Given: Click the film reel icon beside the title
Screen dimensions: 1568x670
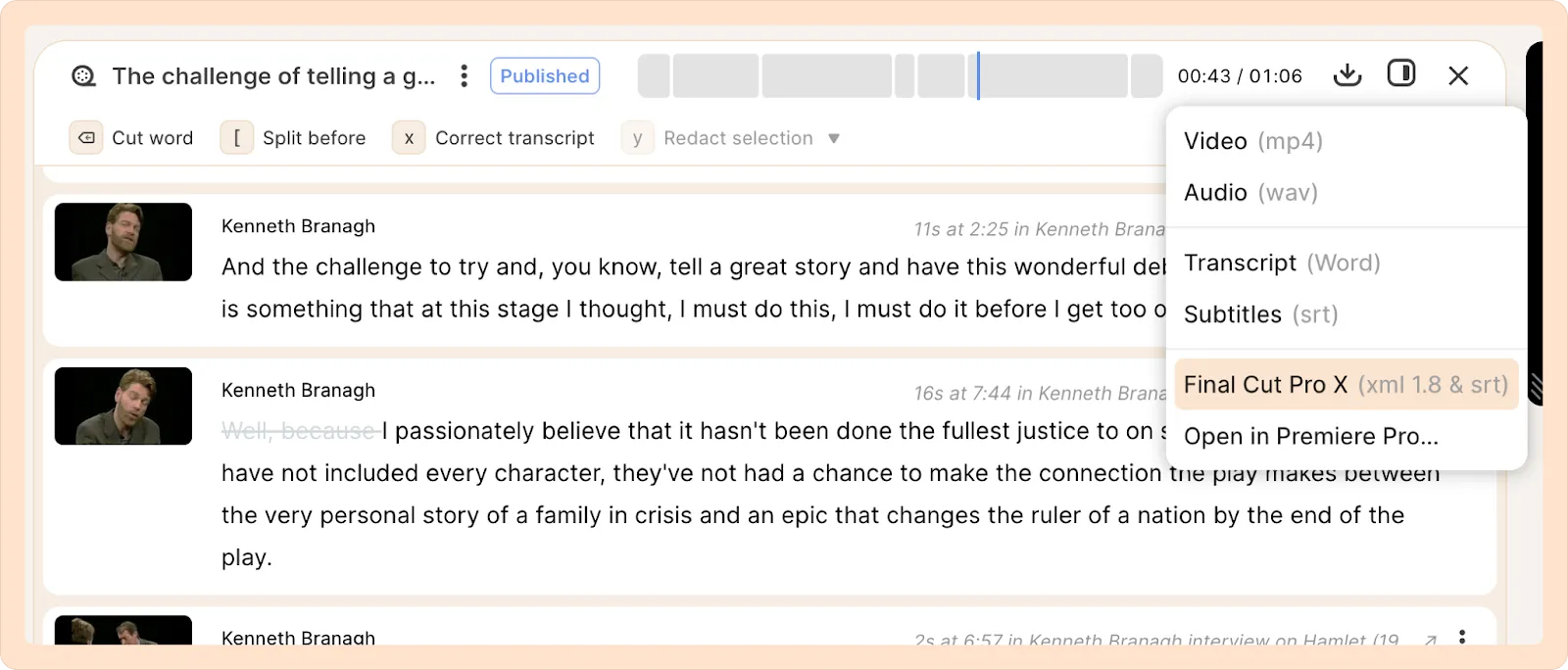Looking at the screenshot, I should pos(84,76).
